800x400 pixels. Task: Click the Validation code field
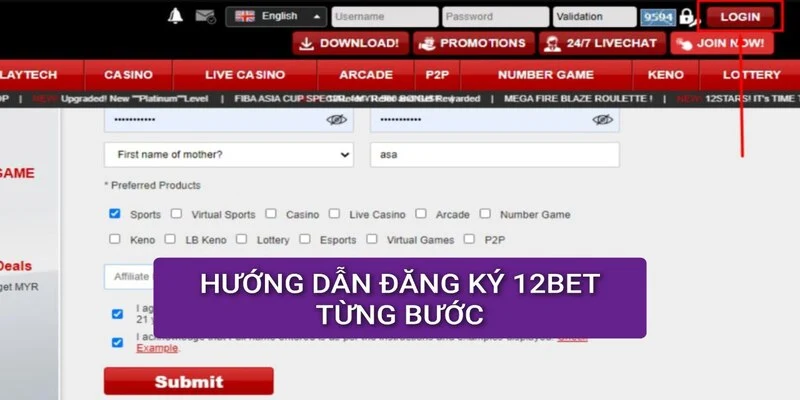coord(595,17)
